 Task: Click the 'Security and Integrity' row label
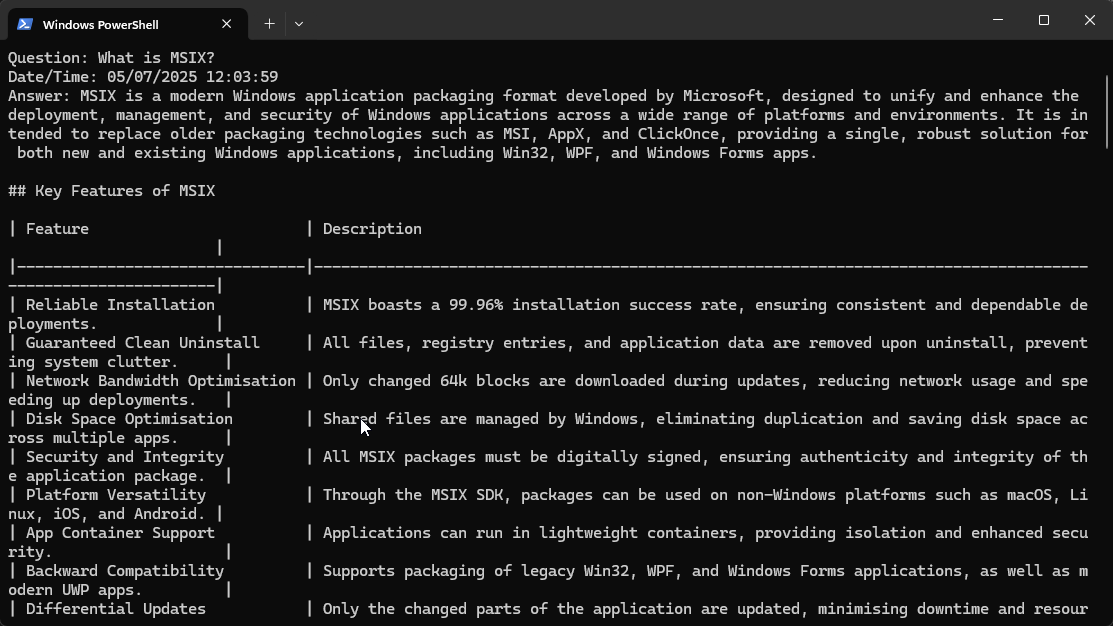[x=125, y=457]
